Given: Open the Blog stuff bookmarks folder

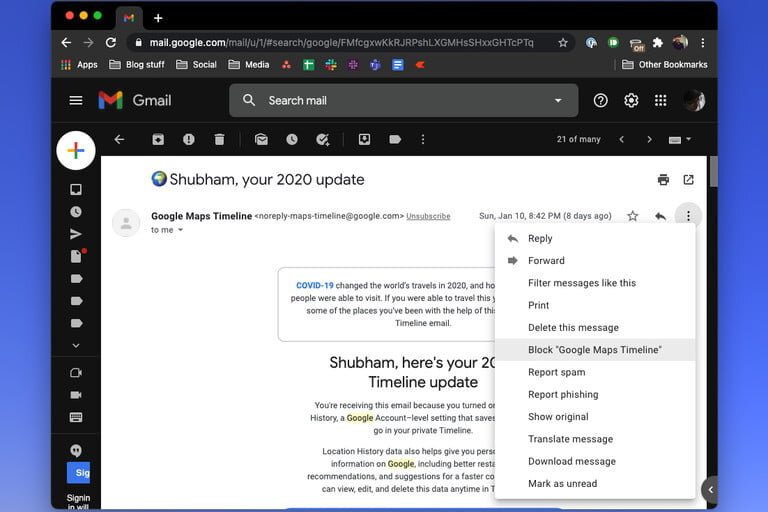Looking at the screenshot, I should pos(137,65).
